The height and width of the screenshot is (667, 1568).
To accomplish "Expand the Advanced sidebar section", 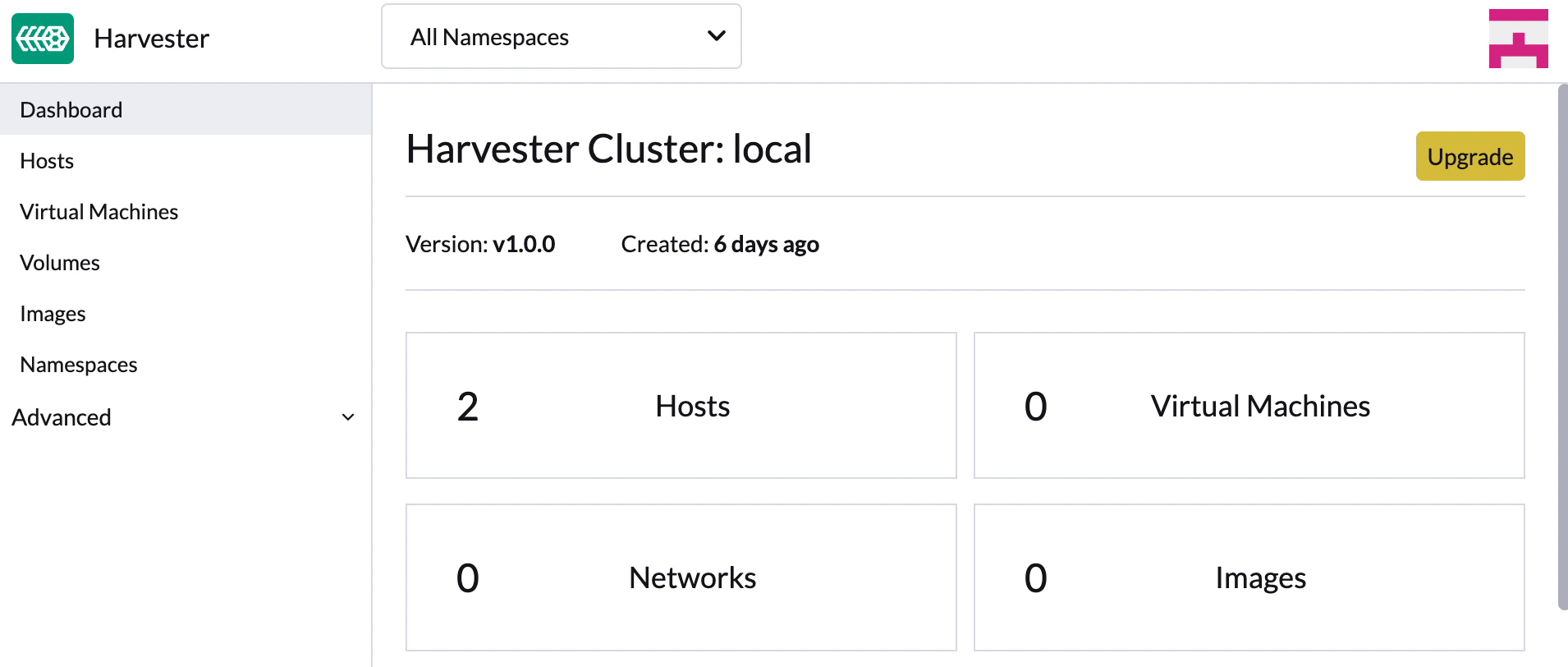I will pyautogui.click(x=62, y=417).
